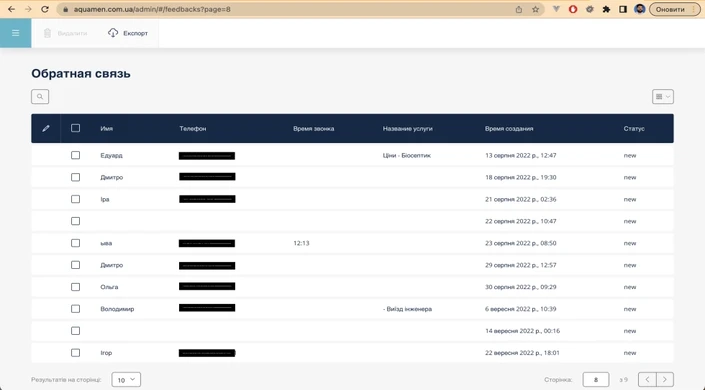Click the share icon in address bar
705x390 pixels.
[519, 9]
